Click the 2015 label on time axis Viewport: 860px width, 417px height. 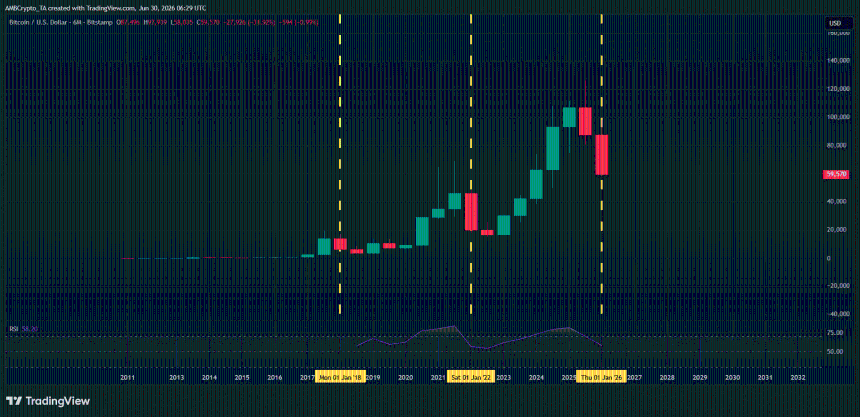[242, 378]
